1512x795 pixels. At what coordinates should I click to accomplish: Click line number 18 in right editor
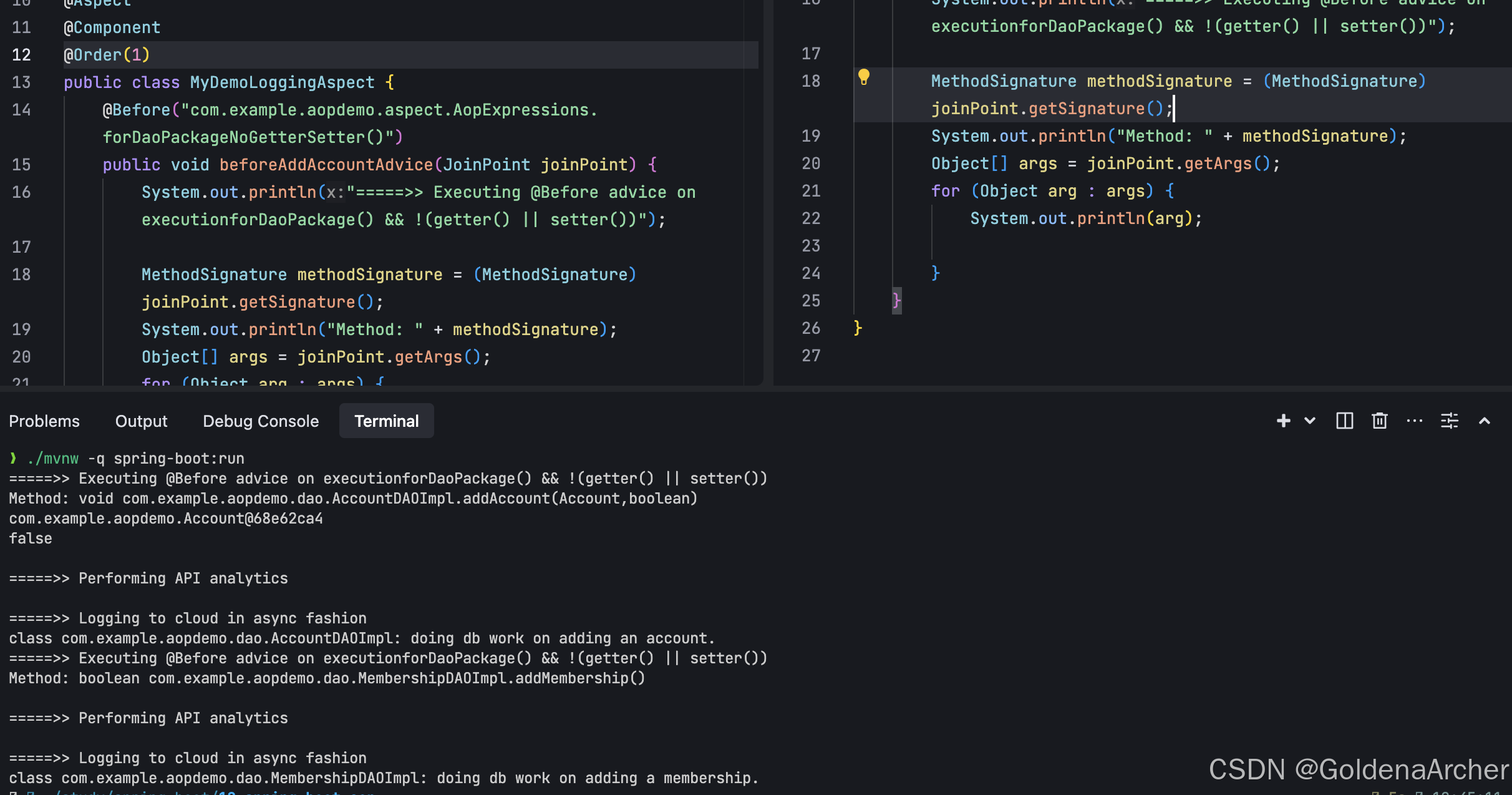(x=810, y=81)
